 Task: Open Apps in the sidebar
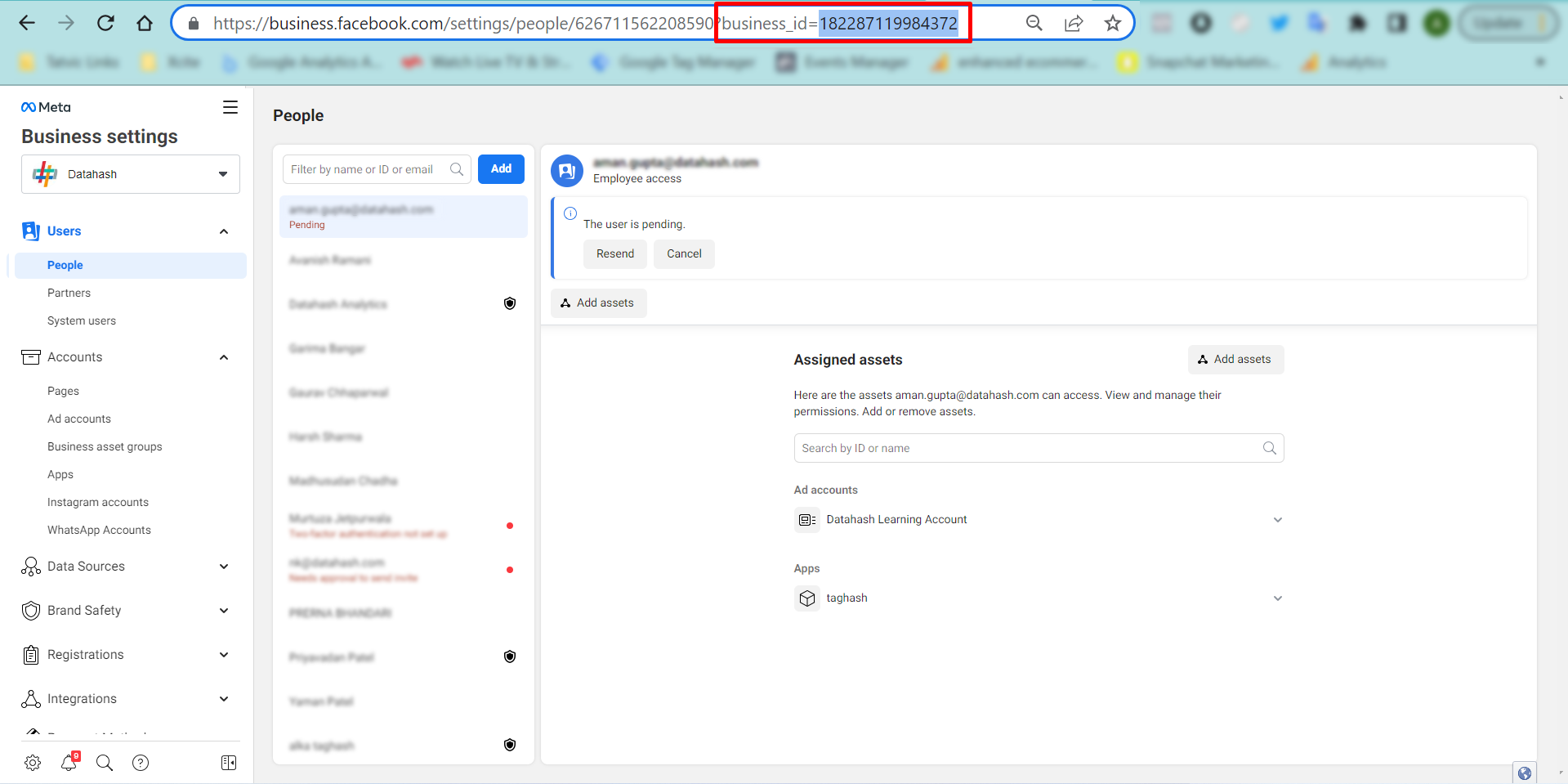point(60,474)
